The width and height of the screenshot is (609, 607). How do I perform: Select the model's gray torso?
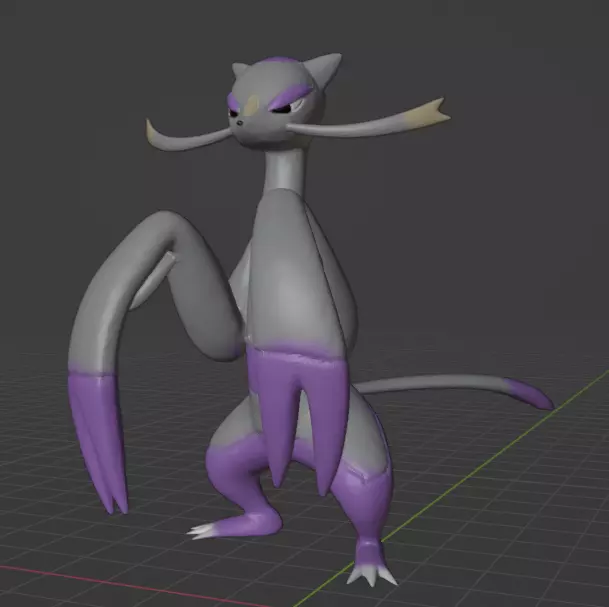[x=295, y=272]
